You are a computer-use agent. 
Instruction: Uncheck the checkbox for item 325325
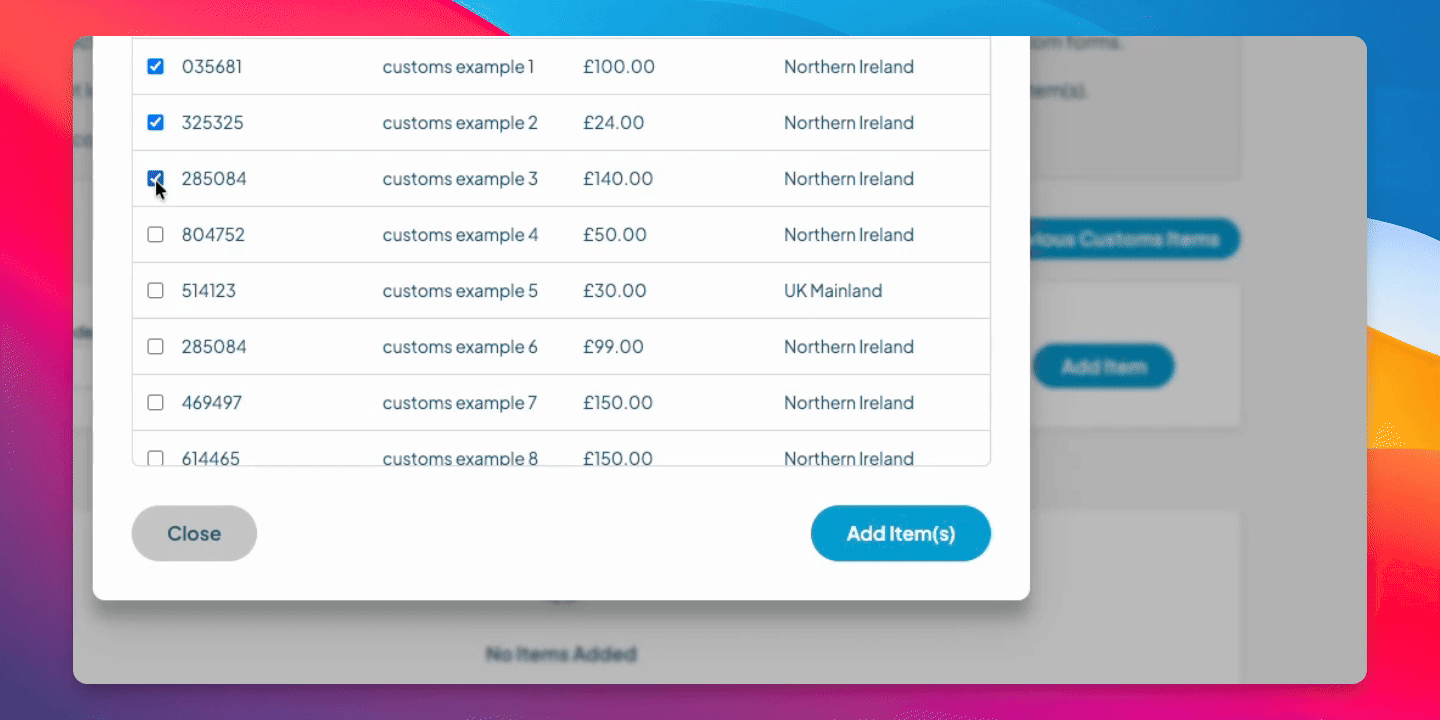pos(155,123)
